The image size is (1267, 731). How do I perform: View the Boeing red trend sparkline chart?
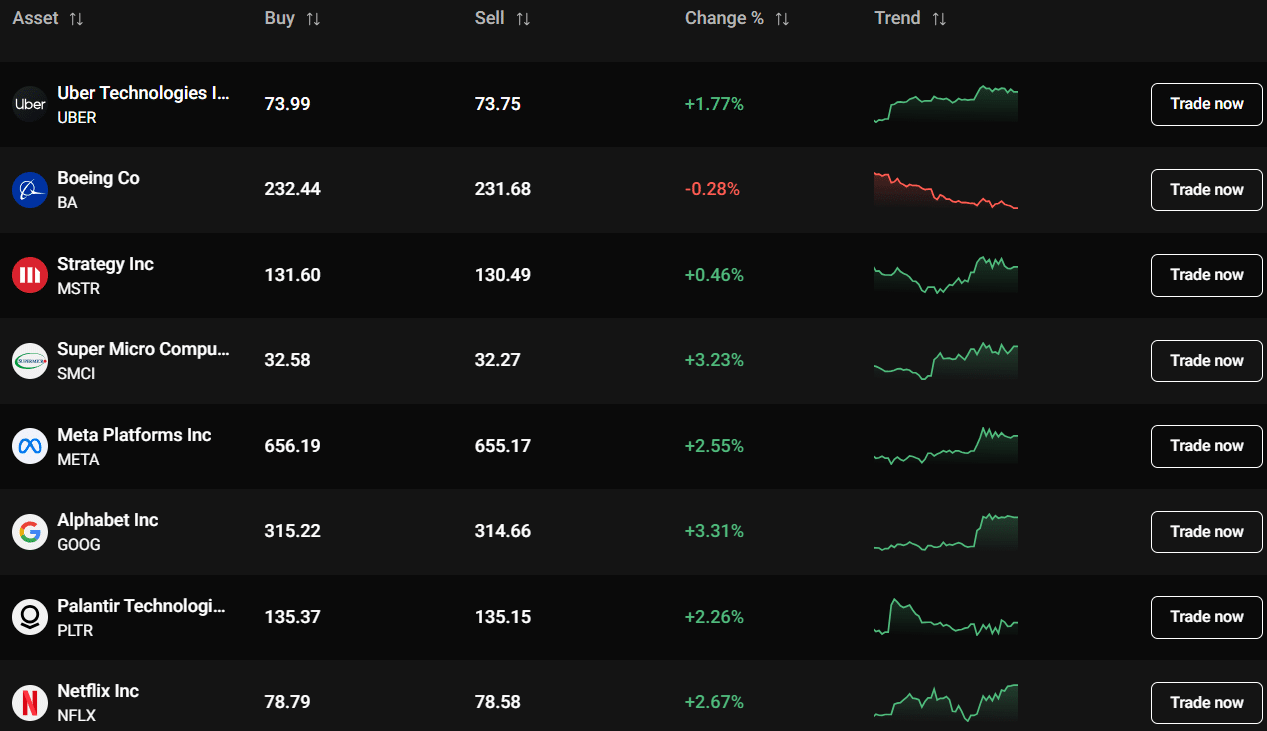(945, 190)
